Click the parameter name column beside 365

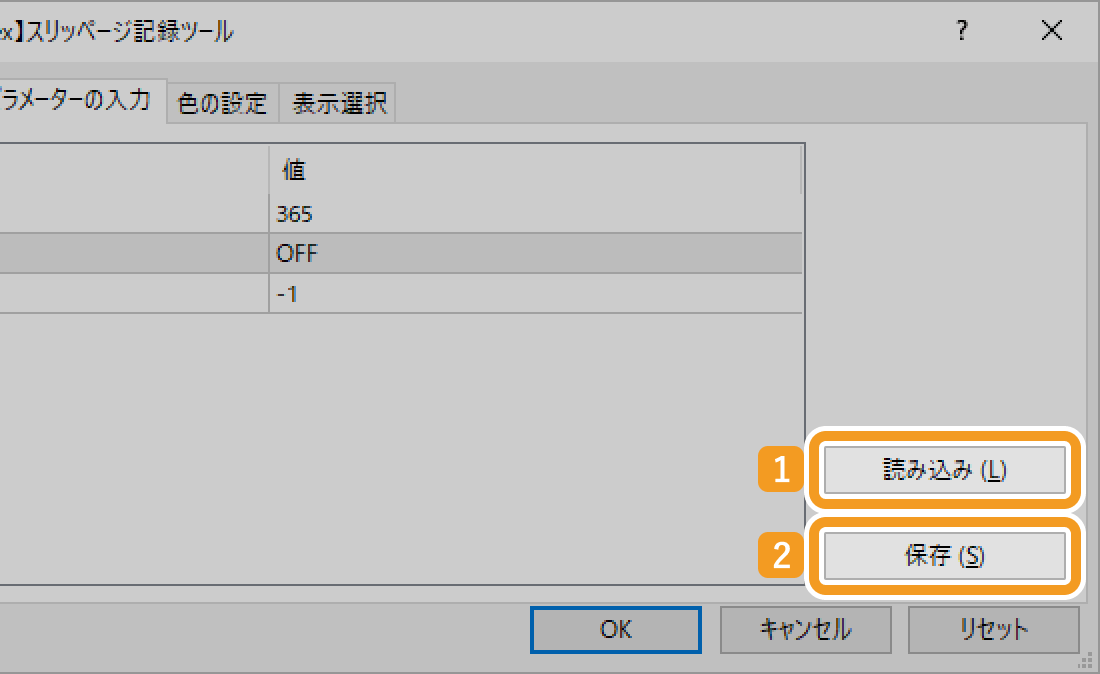tap(130, 213)
